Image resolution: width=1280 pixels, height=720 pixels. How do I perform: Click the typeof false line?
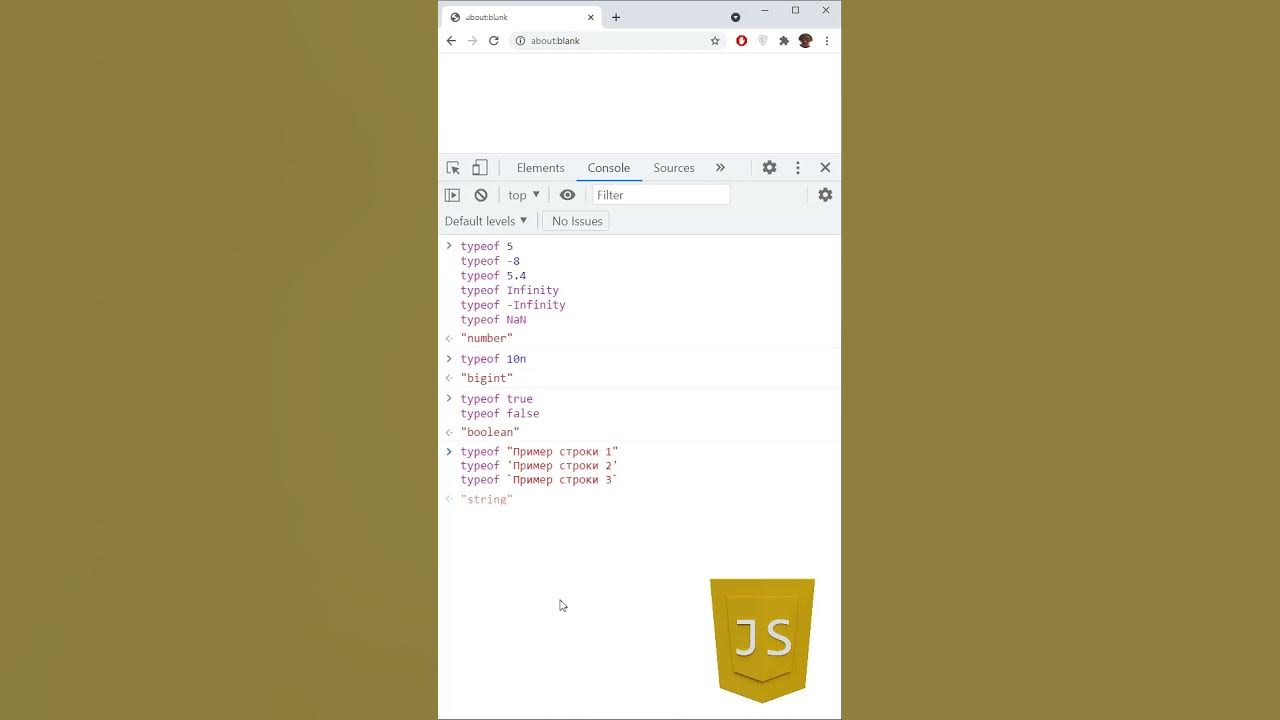coord(500,413)
